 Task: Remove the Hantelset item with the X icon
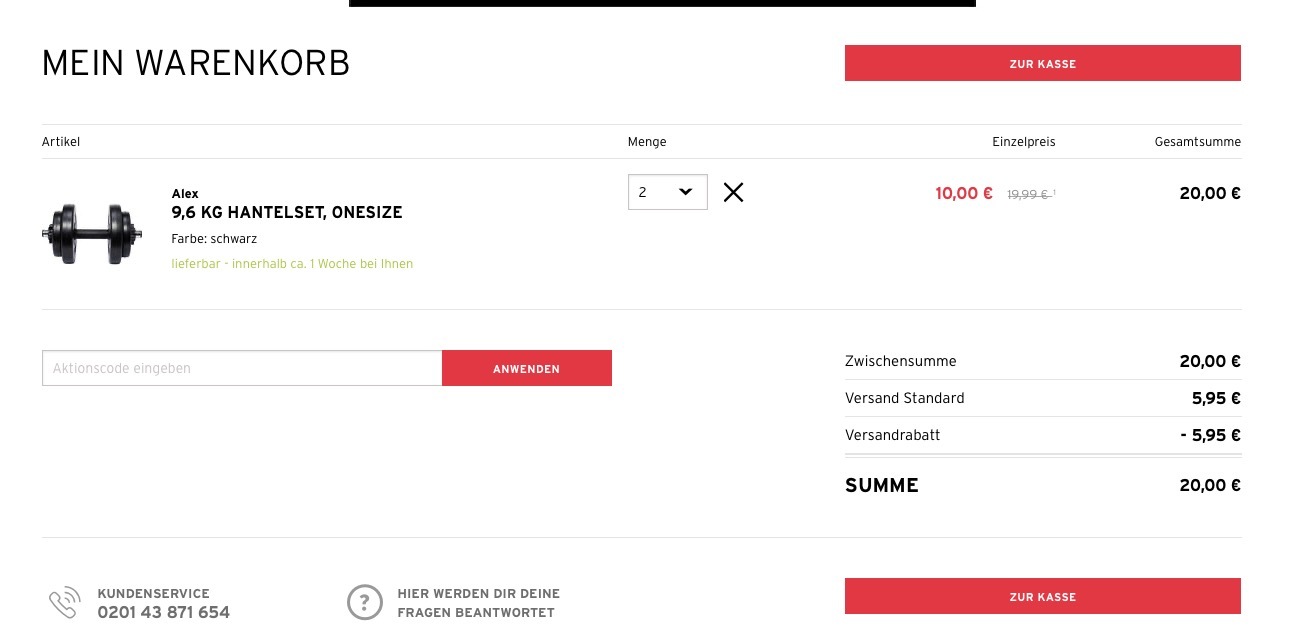coord(733,192)
